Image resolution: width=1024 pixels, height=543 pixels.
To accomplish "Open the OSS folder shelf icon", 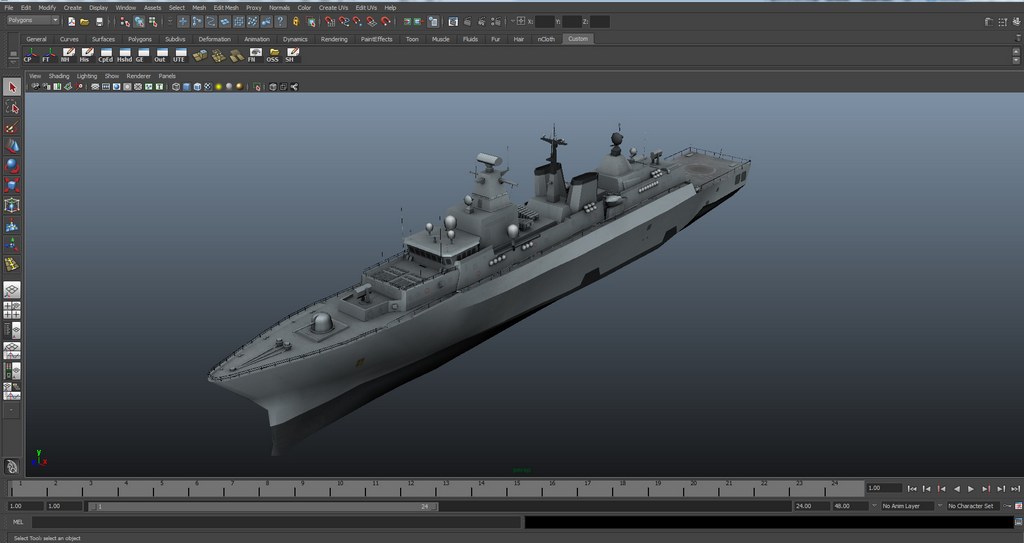I will coord(272,55).
